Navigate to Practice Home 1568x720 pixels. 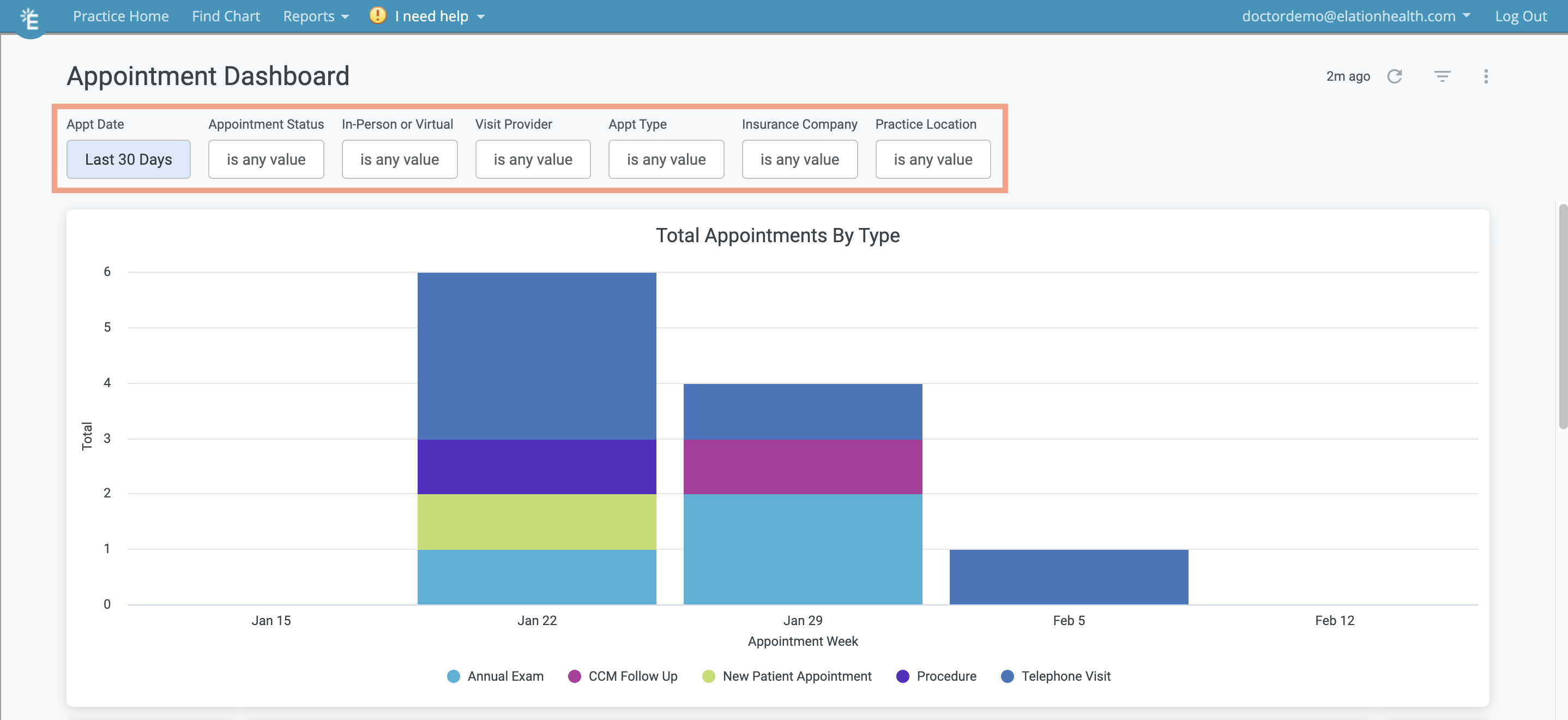coord(120,16)
